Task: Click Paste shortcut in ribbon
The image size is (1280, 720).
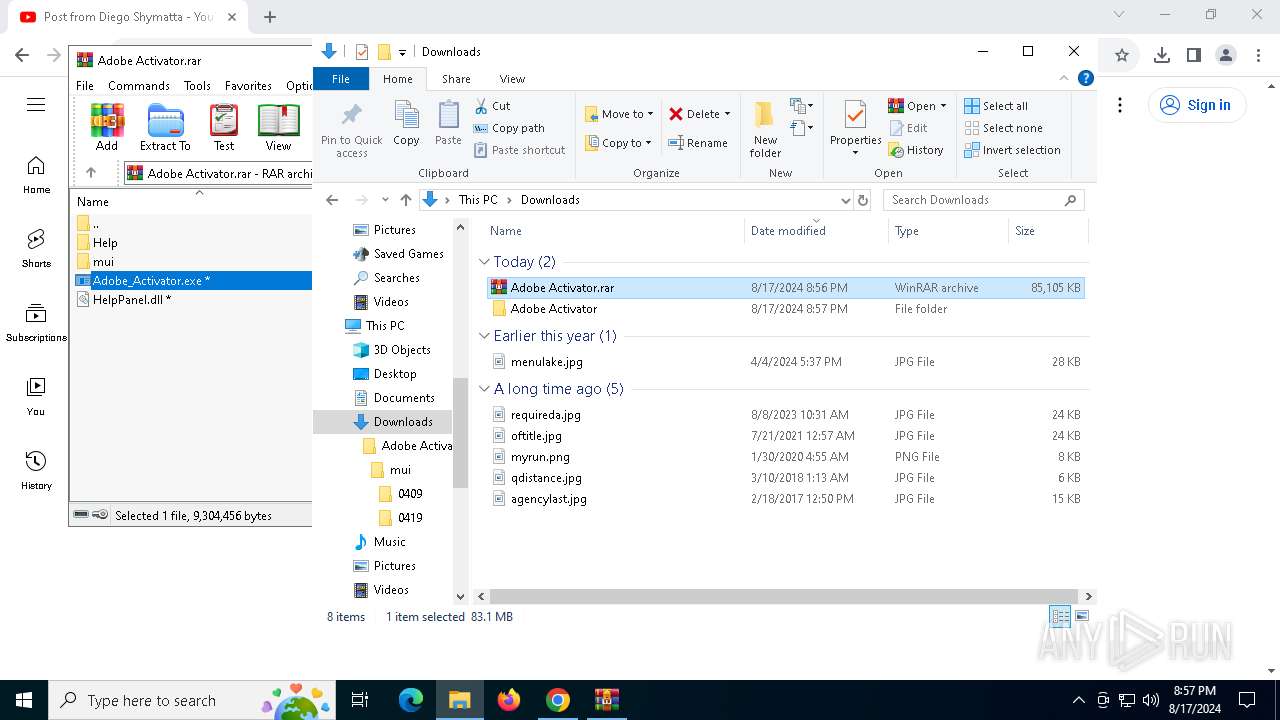Action: [519, 150]
